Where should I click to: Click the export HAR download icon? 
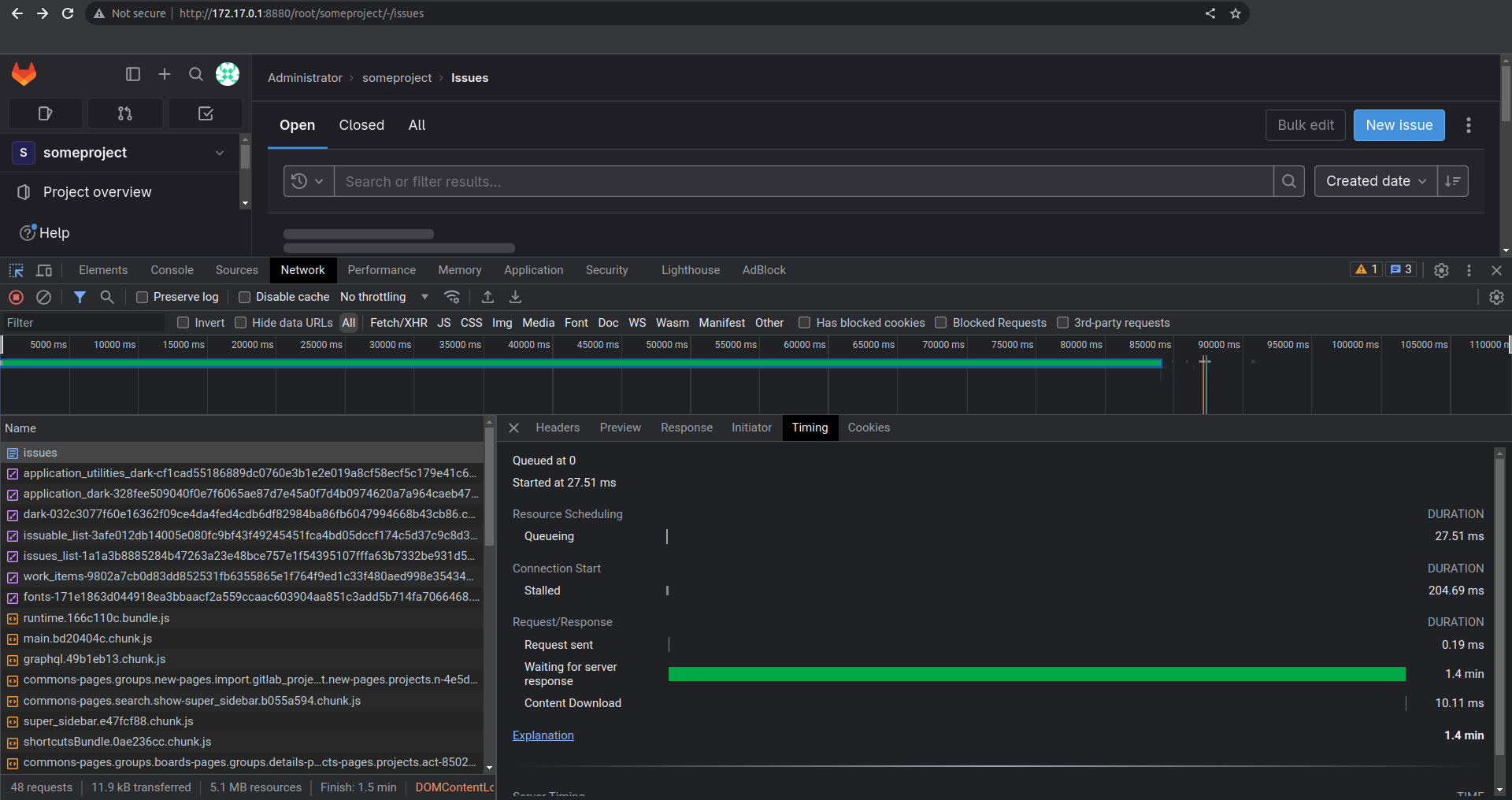tap(515, 297)
